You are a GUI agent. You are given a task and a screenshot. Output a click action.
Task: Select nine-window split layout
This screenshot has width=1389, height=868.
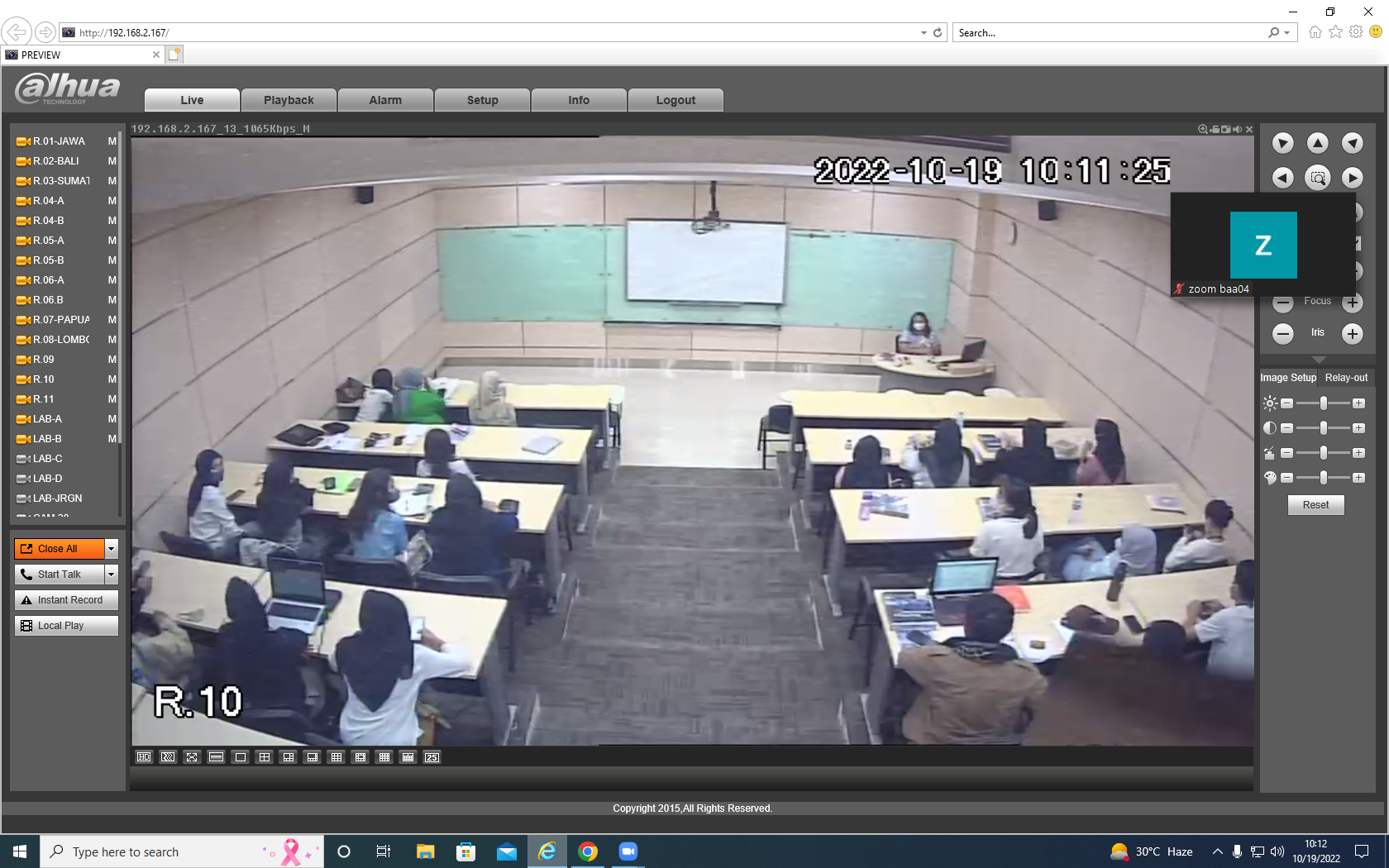pyautogui.click(x=336, y=757)
